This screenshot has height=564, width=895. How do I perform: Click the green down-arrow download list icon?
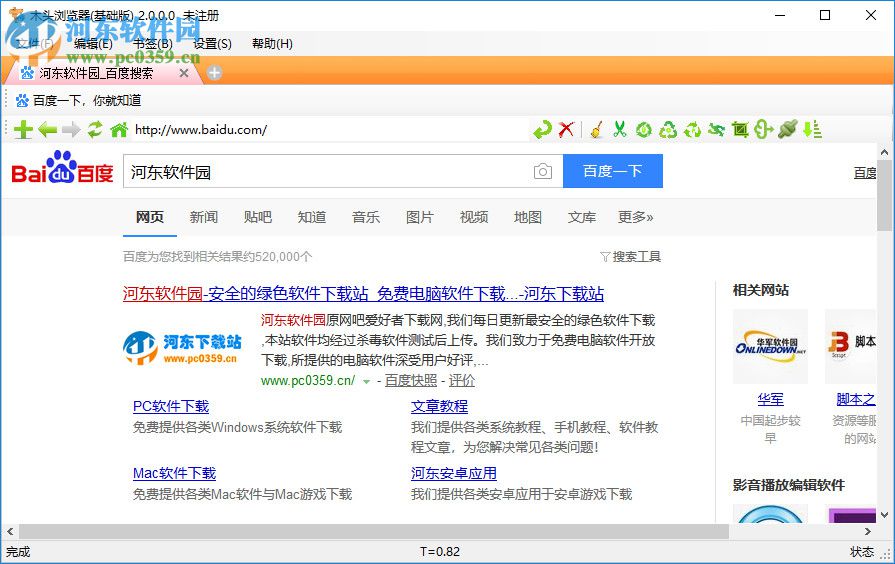click(x=812, y=130)
